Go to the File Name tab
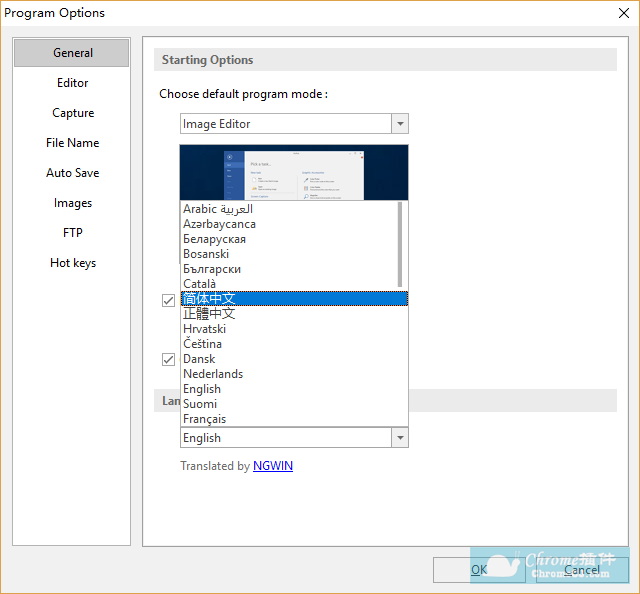Screen dimensions: 640x594 (72, 143)
